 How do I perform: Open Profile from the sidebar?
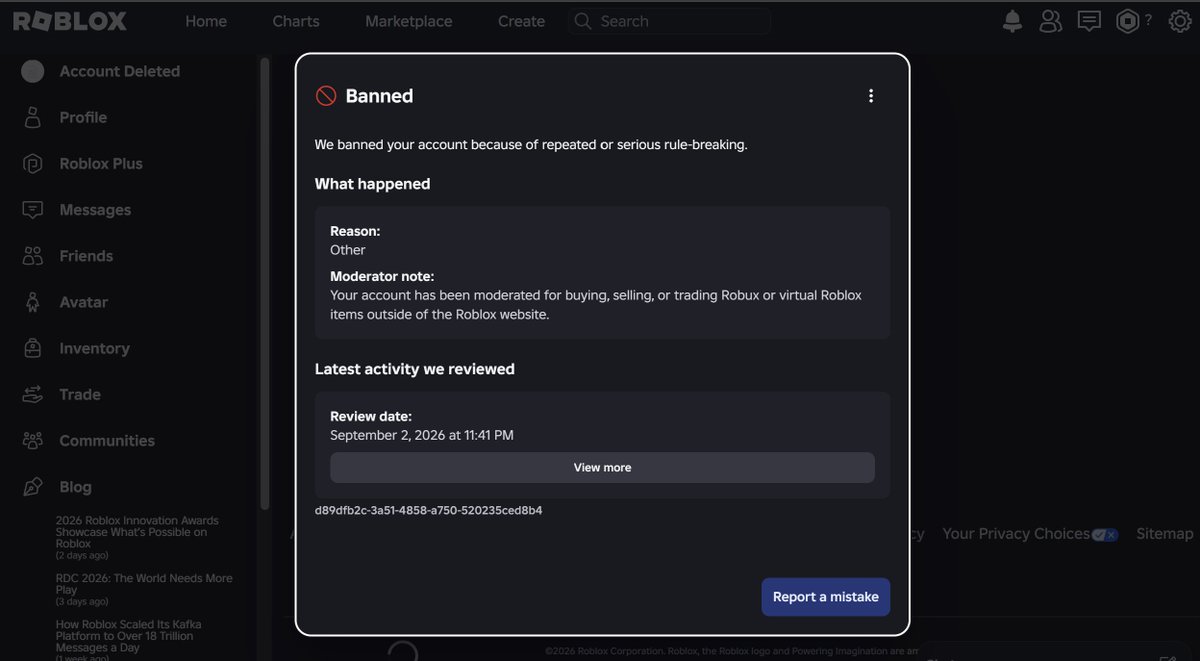pyautogui.click(x=83, y=117)
